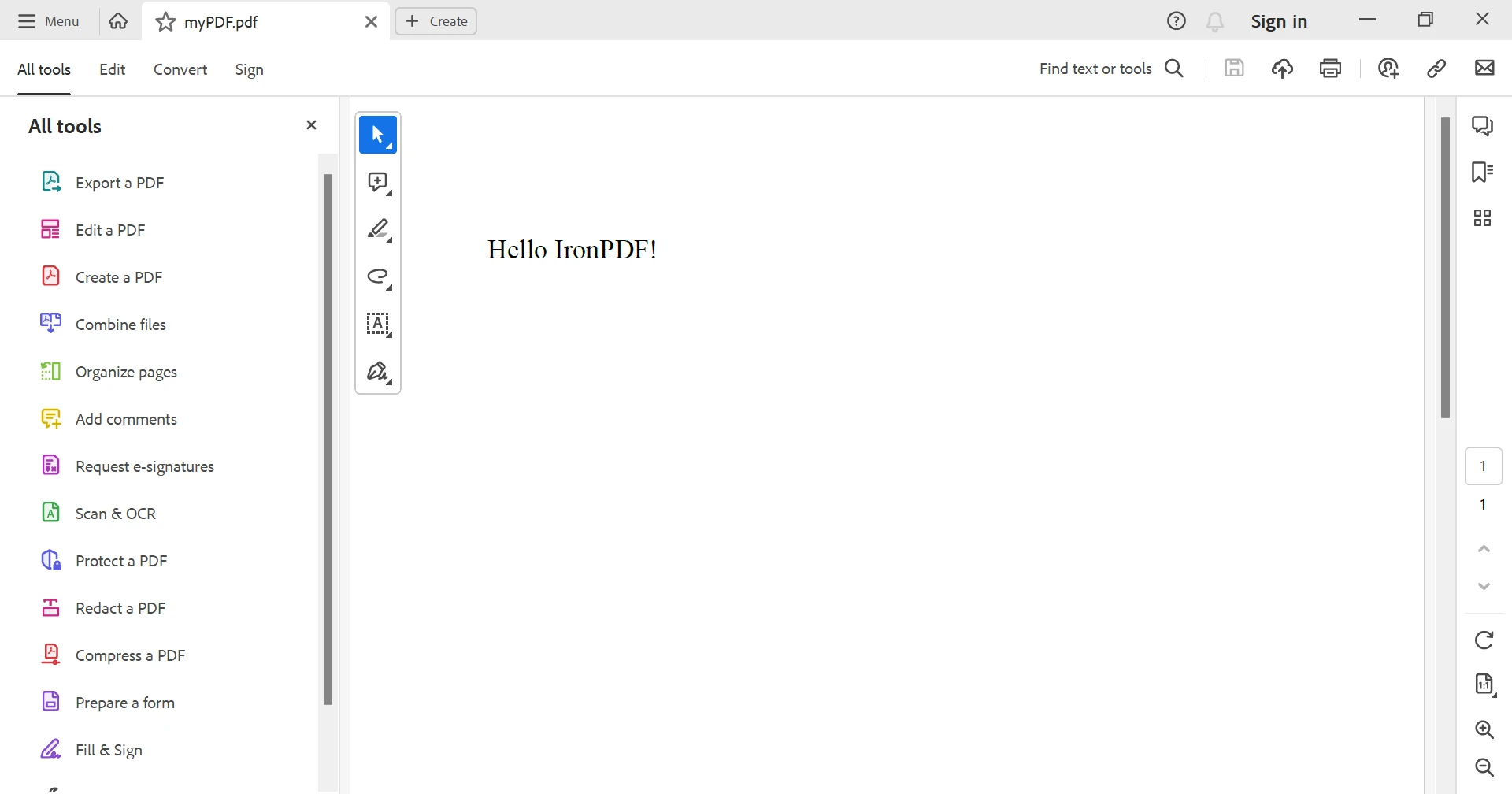Share the file with others icon
Screen dimensions: 1512x794
click(x=1388, y=69)
